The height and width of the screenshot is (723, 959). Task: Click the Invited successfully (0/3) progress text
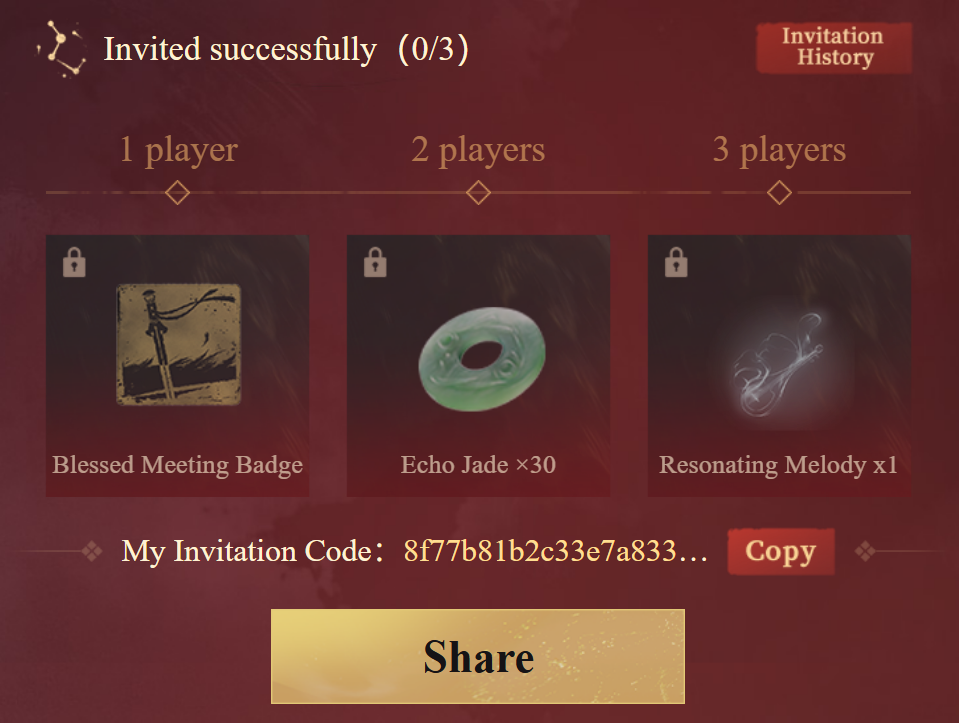pyautogui.click(x=286, y=49)
